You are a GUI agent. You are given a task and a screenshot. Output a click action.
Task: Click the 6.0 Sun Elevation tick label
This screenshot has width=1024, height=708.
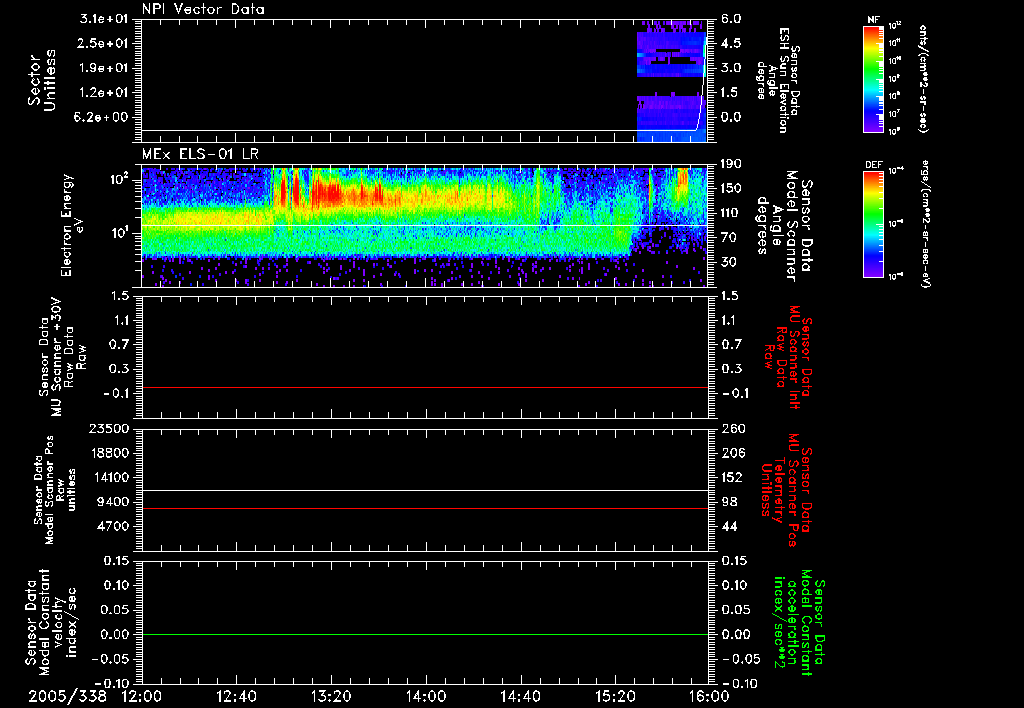[x=731, y=19]
